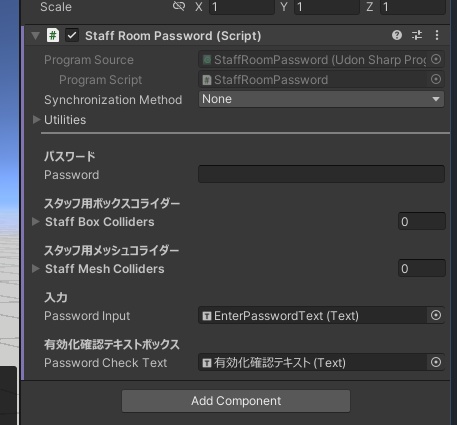Image resolution: width=457 pixels, height=425 pixels.
Task: Click the Scale Y value field
Action: pyautogui.click(x=327, y=7)
